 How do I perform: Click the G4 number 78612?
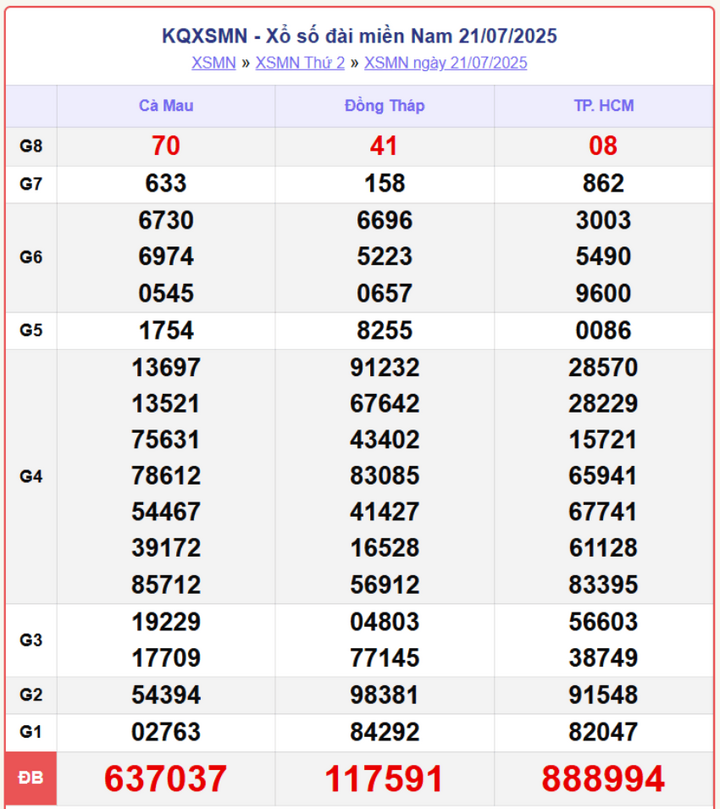point(166,476)
